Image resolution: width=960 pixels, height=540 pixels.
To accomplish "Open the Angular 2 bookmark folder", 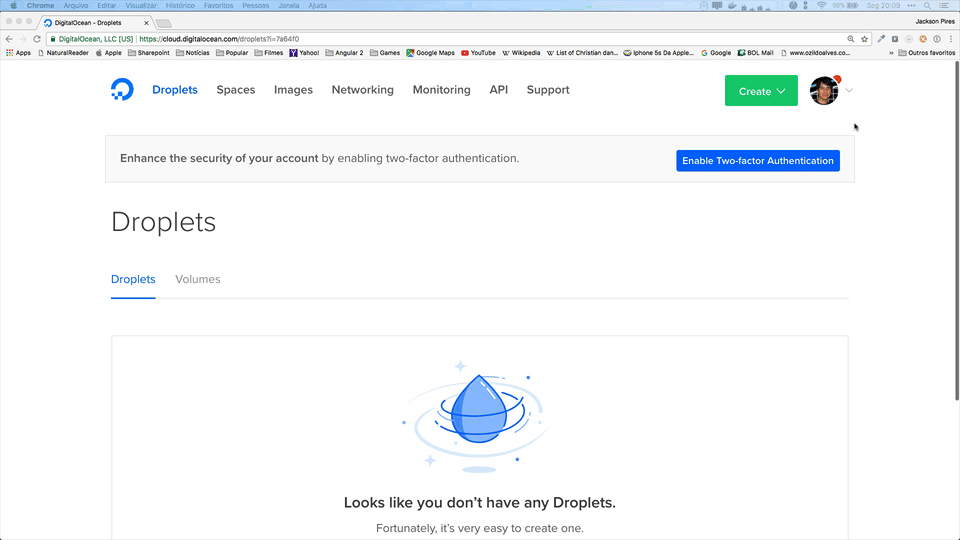I will 344,53.
